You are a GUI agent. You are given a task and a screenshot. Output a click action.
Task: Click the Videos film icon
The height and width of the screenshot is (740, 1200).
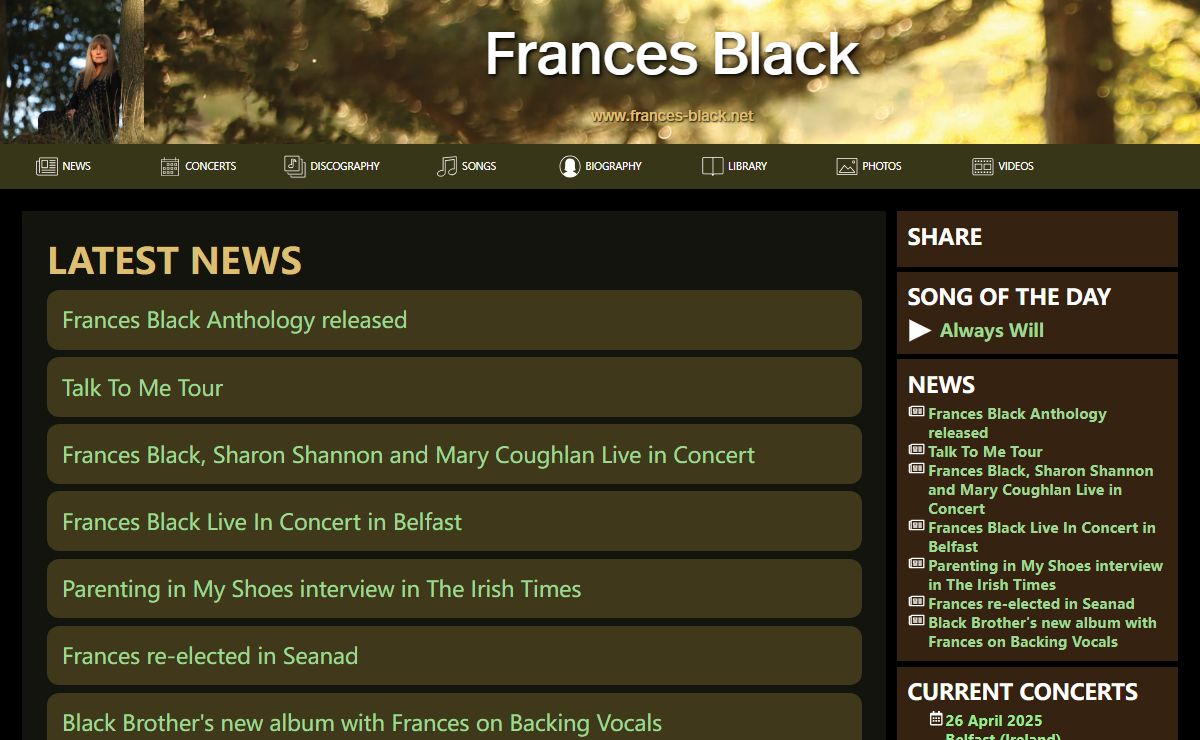pos(983,166)
